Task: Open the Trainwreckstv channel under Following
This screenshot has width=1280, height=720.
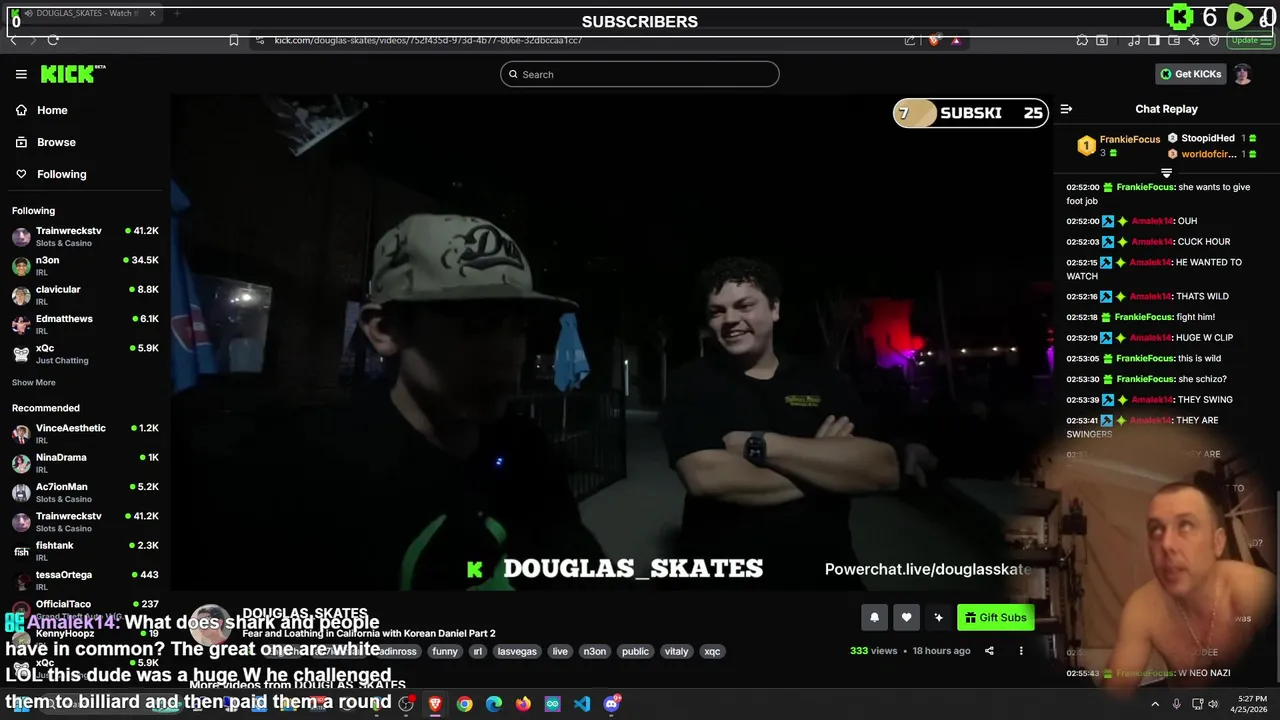Action: pyautogui.click(x=84, y=236)
